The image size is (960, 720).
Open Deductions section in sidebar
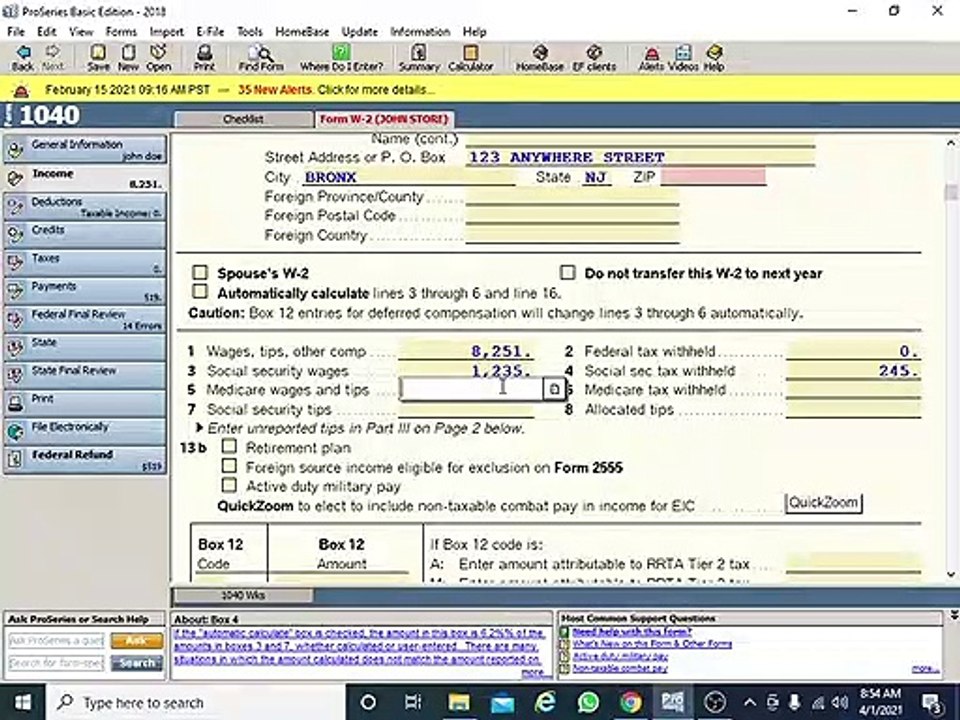coord(85,206)
